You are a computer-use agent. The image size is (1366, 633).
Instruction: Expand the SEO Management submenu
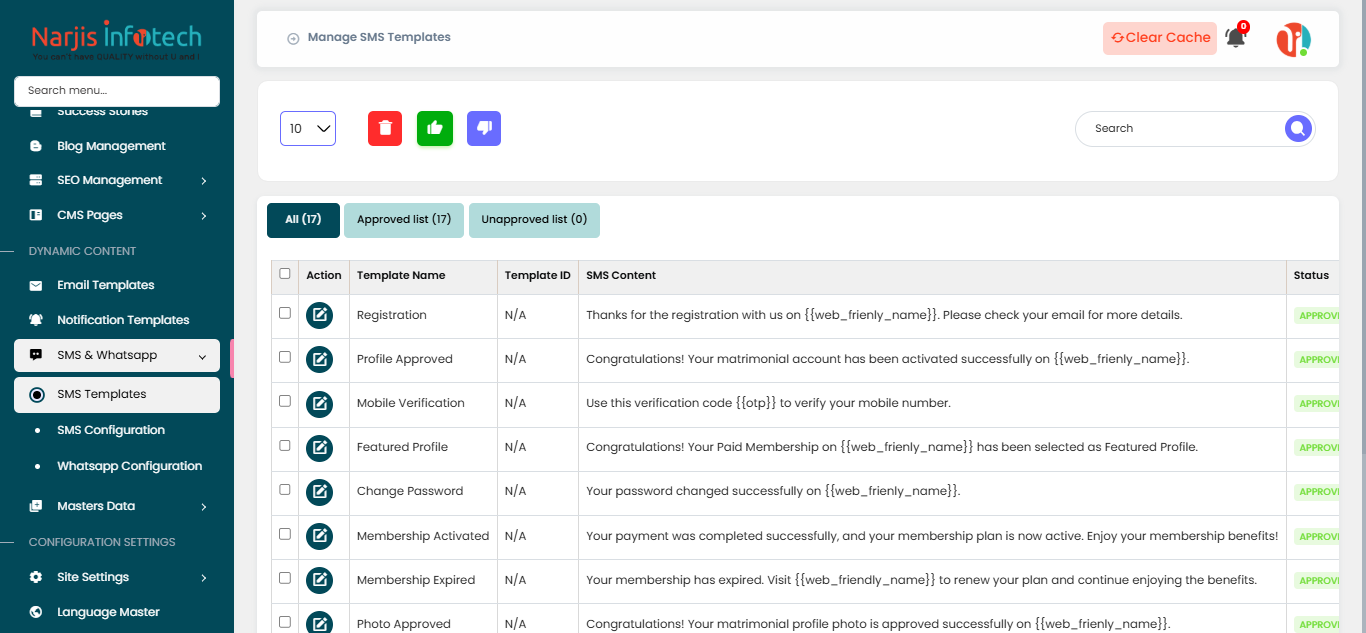(x=117, y=180)
